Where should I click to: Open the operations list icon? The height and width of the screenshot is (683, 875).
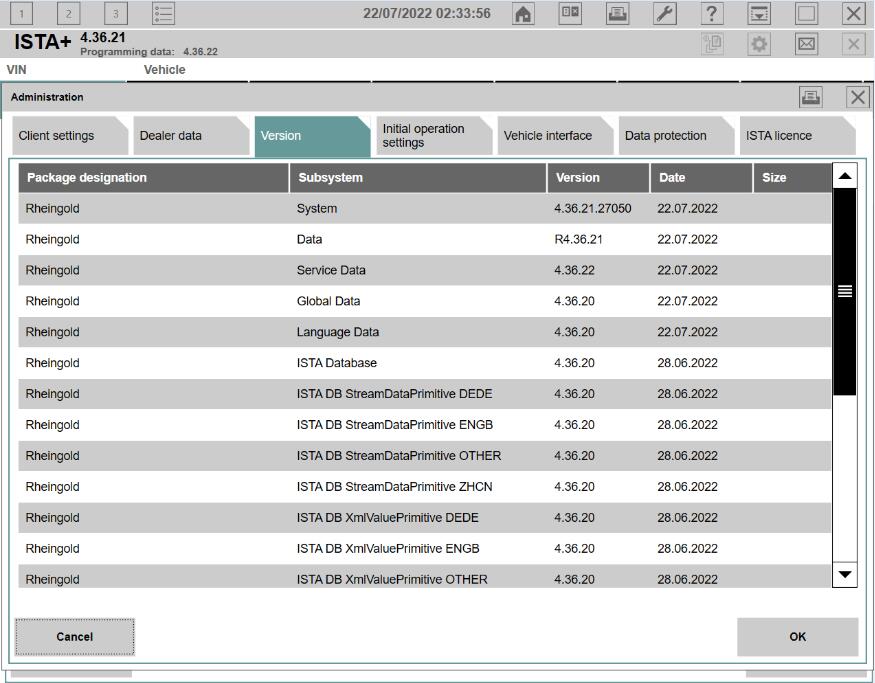pyautogui.click(x=164, y=14)
